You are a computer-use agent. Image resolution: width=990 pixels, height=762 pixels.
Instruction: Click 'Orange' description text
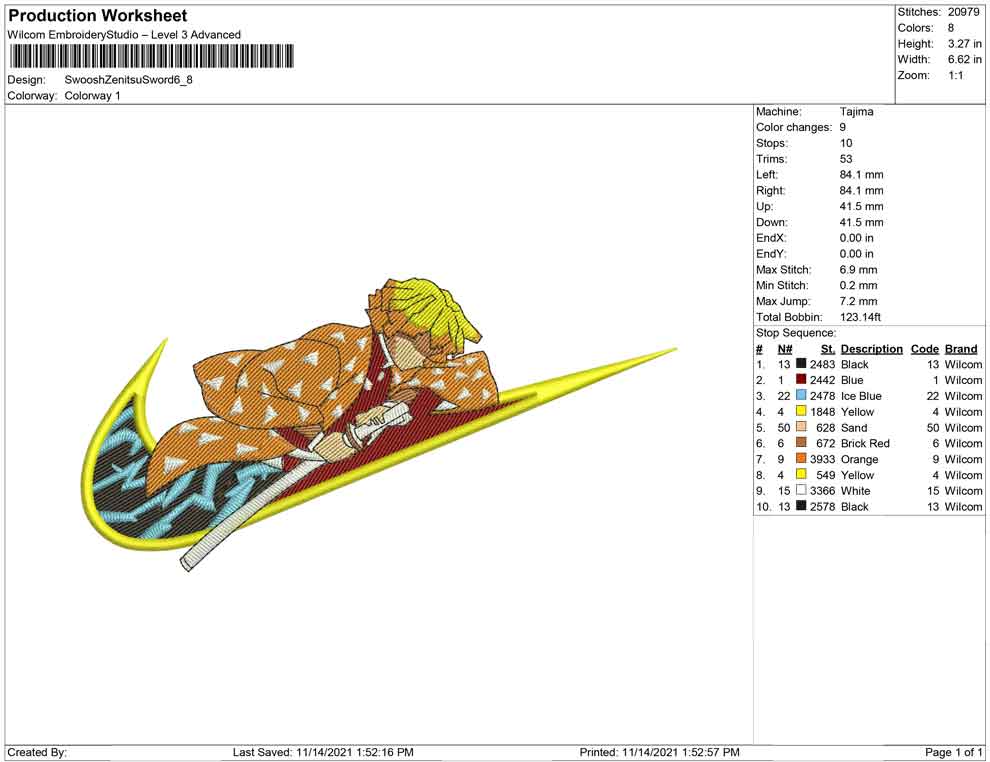(x=859, y=459)
